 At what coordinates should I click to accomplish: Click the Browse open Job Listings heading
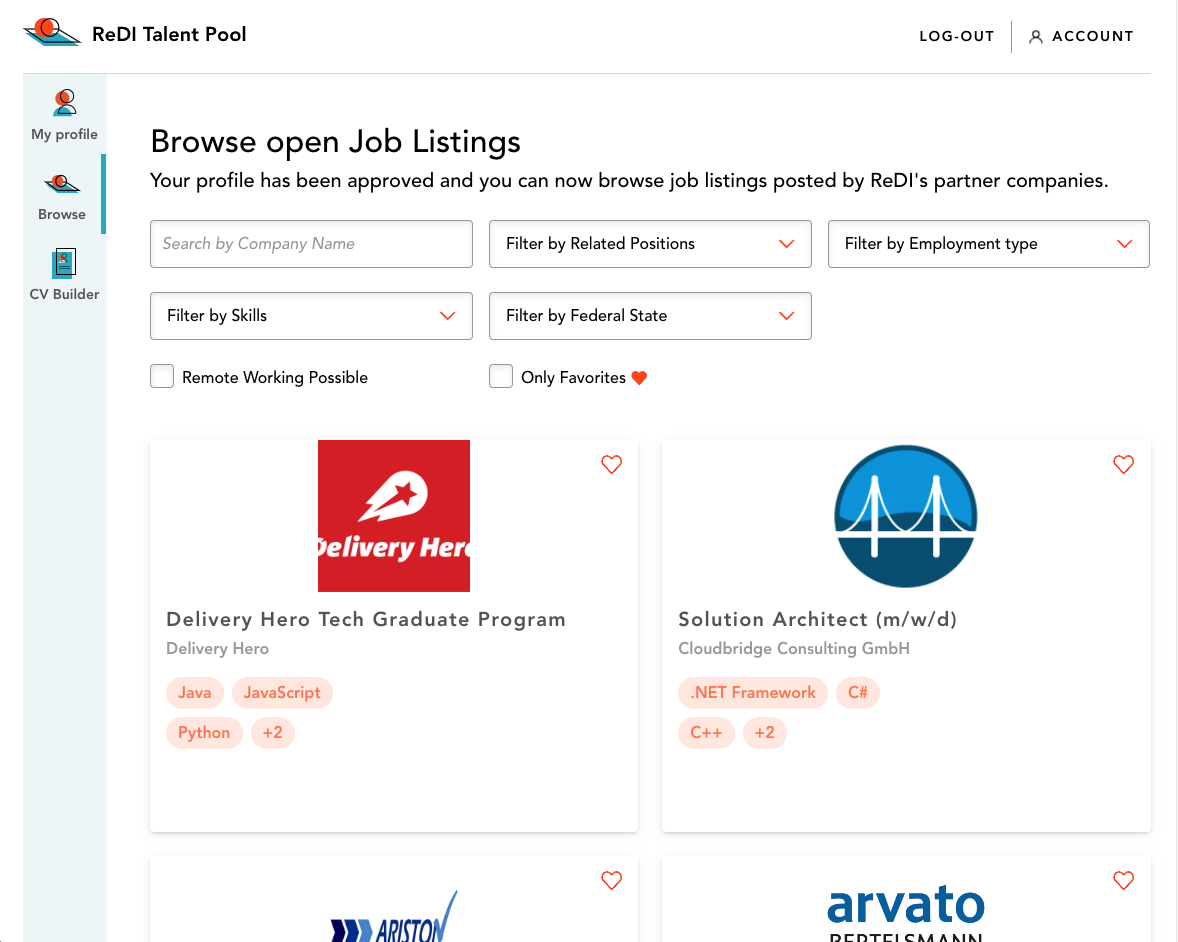tap(336, 142)
